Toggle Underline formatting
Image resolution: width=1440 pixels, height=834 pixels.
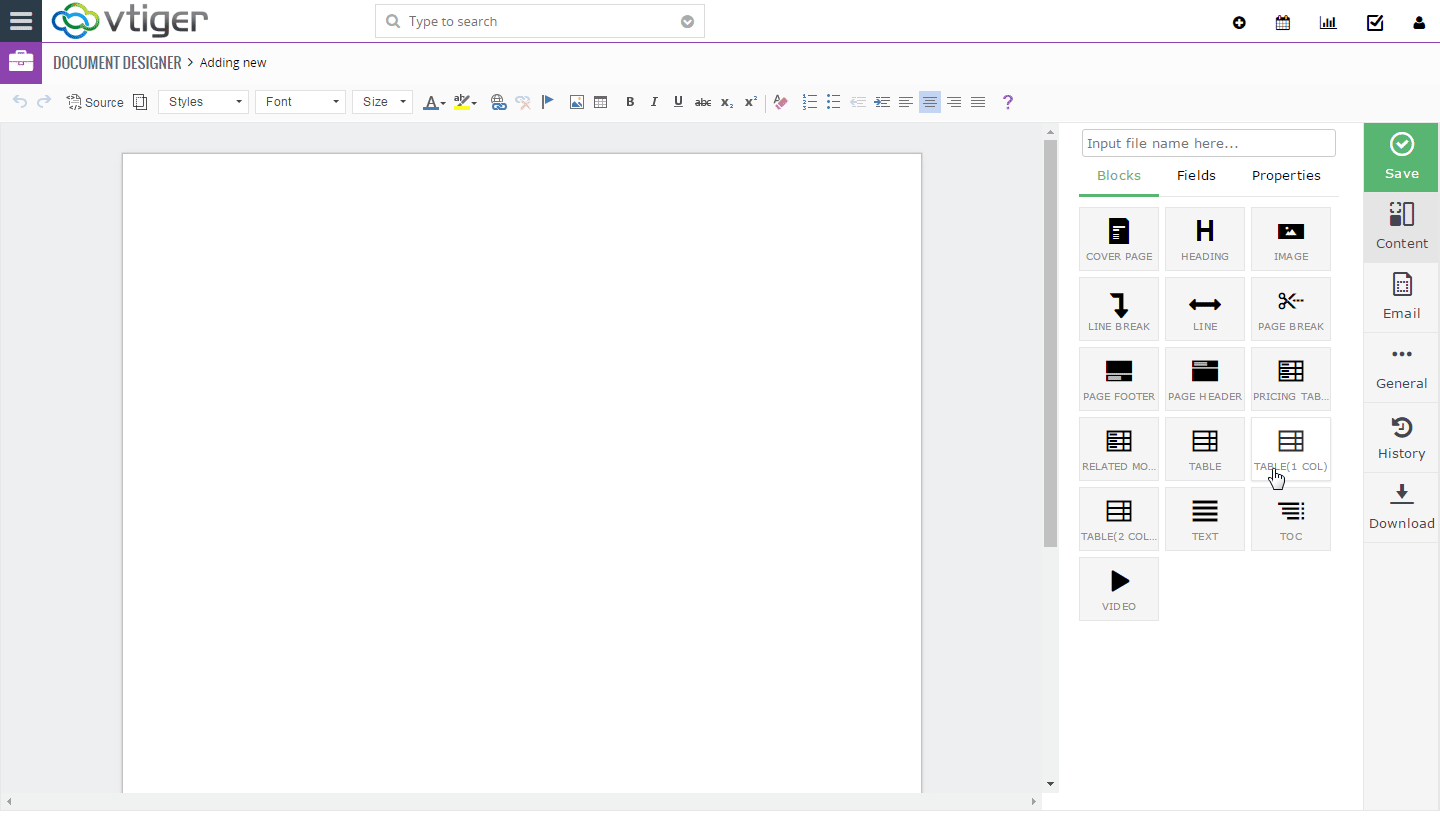[678, 102]
